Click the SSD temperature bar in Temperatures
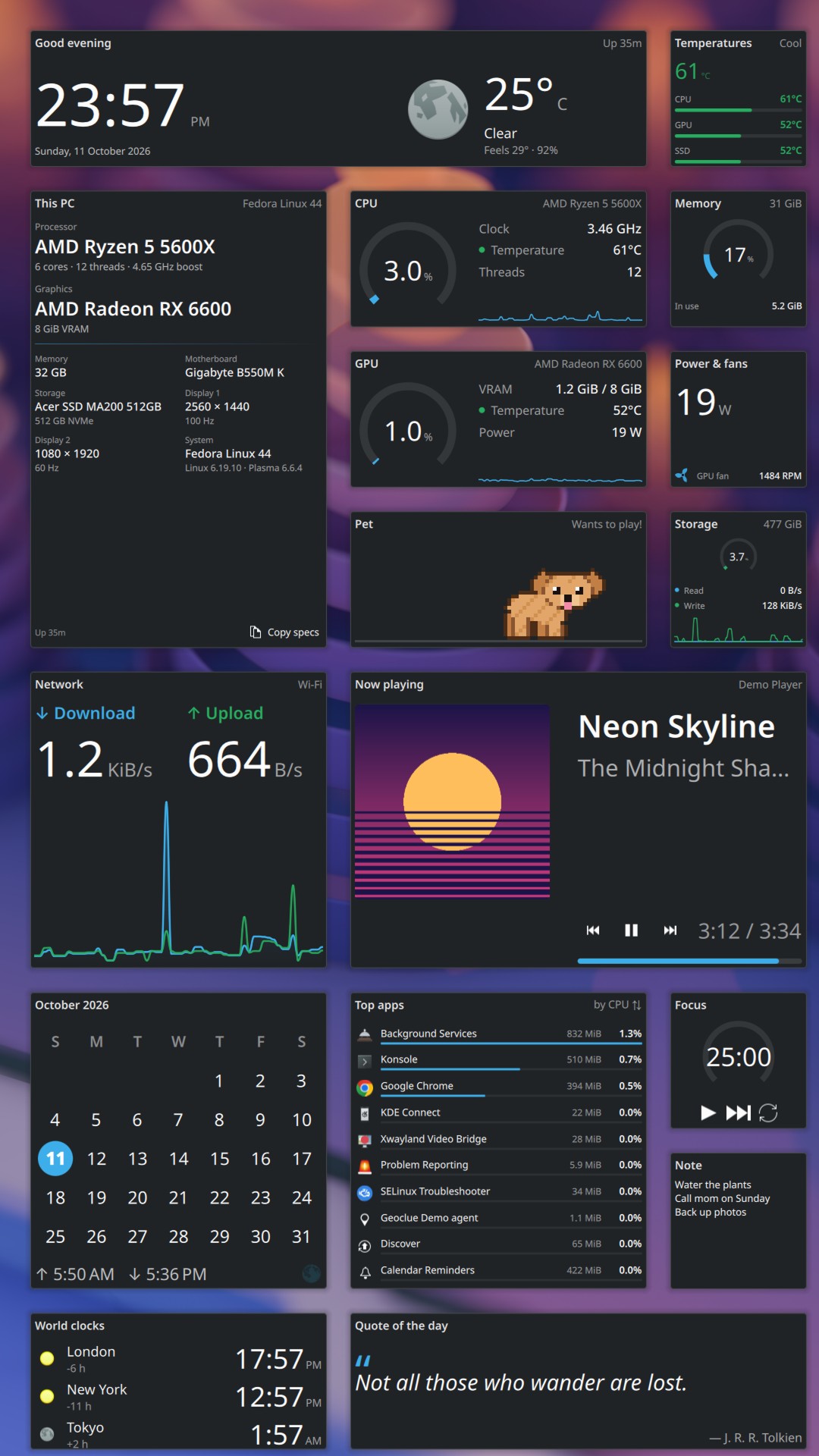This screenshot has width=819, height=1456. [x=739, y=162]
